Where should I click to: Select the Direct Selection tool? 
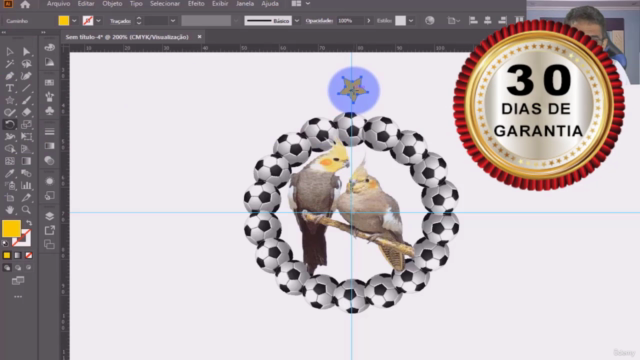point(26,52)
